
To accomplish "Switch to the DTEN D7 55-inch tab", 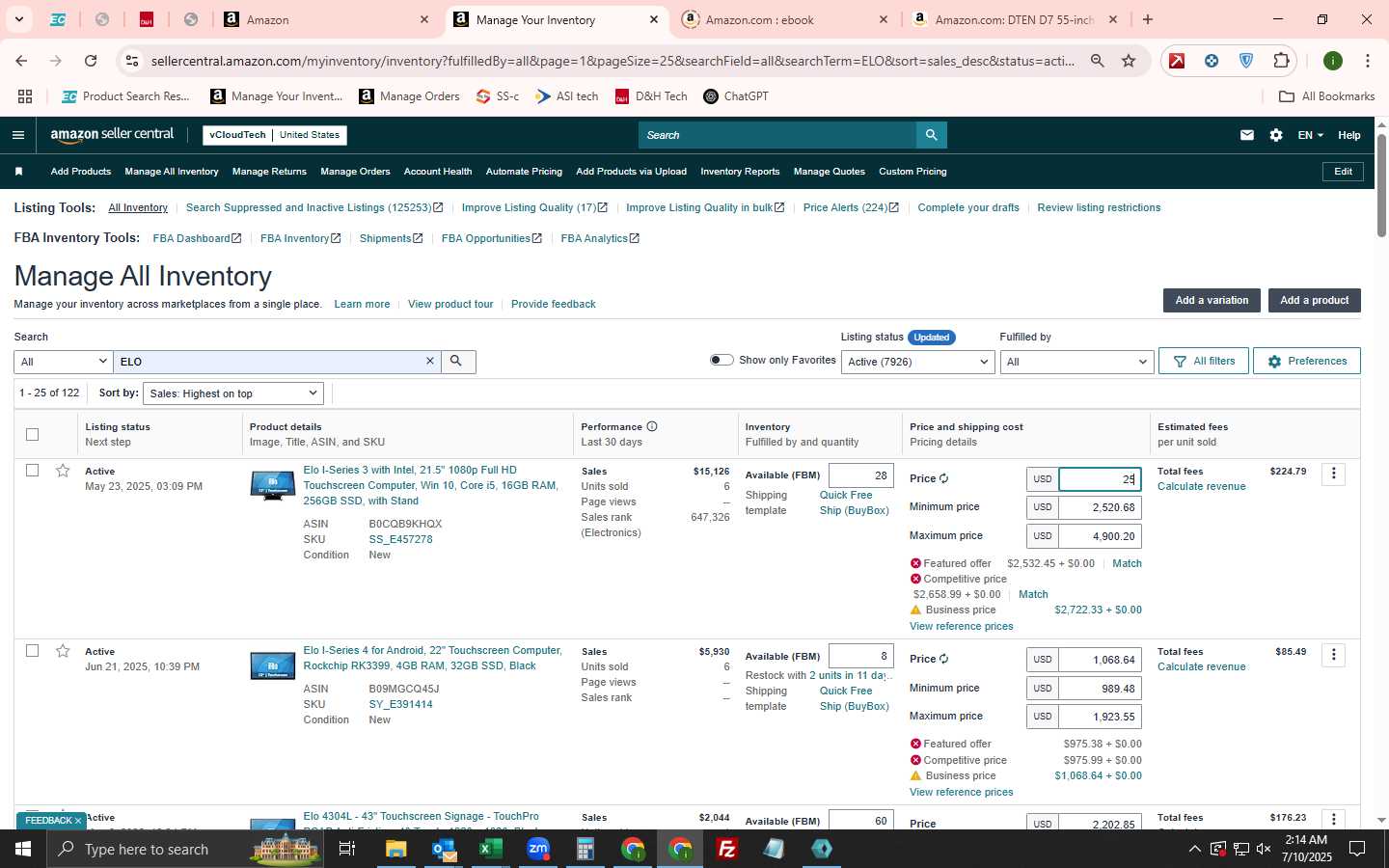I will [x=1016, y=19].
